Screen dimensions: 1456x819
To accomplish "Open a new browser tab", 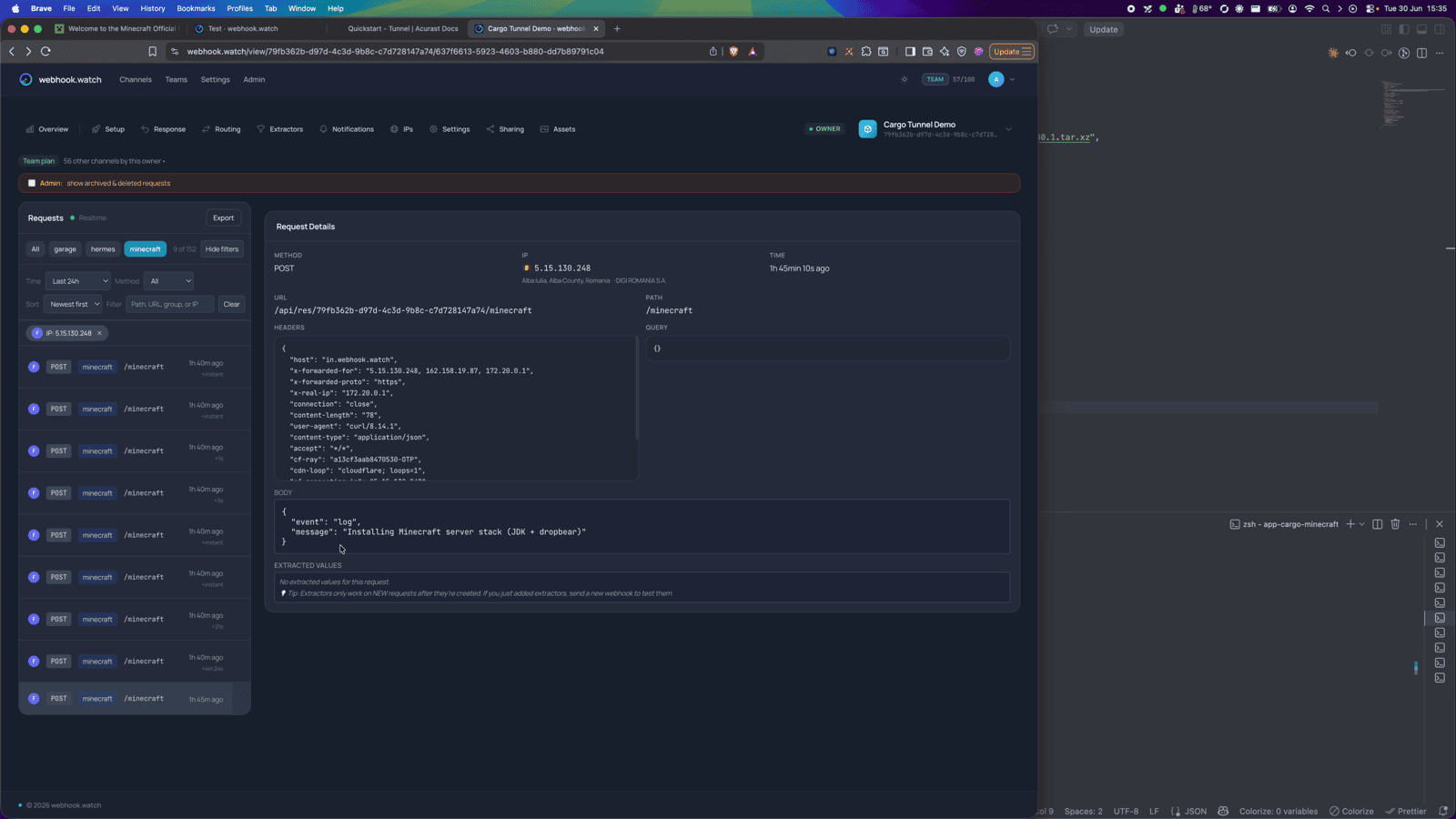I will click(x=617, y=28).
